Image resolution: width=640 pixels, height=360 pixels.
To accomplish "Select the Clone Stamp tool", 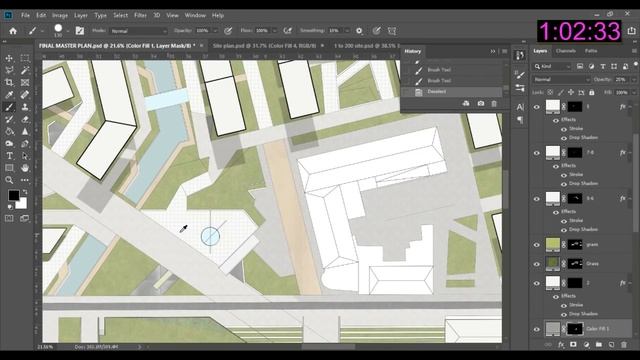I will [25, 107].
